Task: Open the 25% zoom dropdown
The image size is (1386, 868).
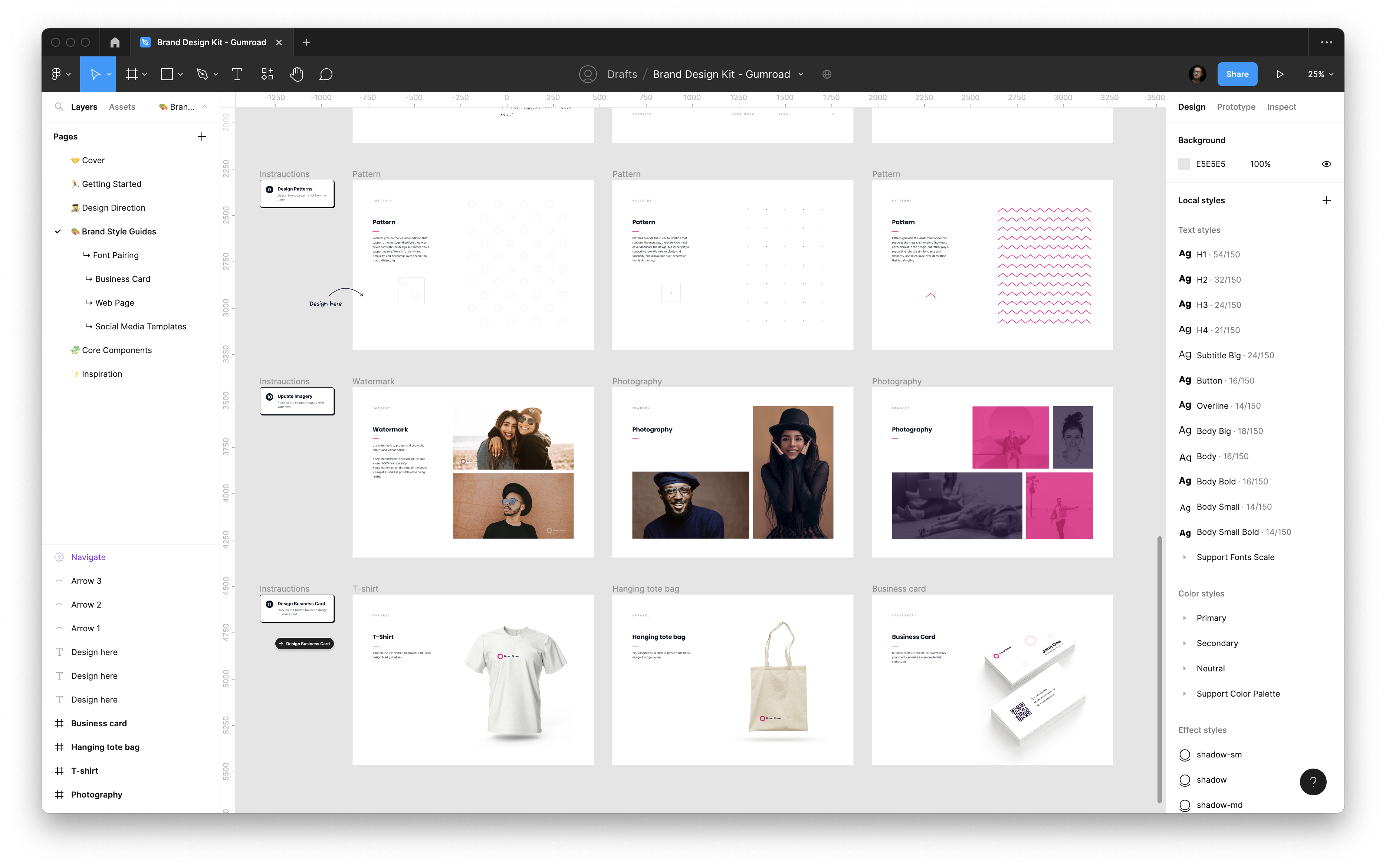Action: [x=1320, y=74]
